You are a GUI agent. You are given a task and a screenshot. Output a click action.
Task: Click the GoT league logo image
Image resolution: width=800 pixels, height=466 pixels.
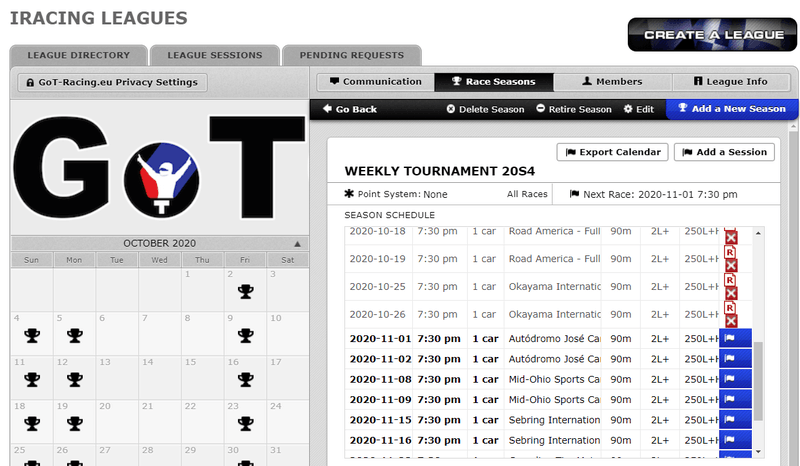pyautogui.click(x=159, y=167)
